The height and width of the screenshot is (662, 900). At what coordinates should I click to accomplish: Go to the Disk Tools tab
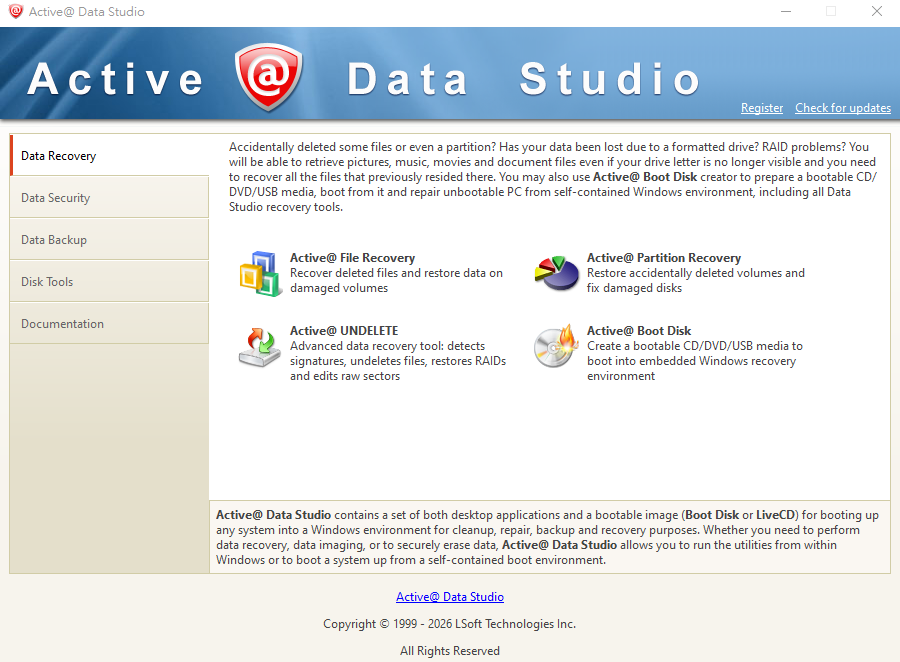(109, 281)
